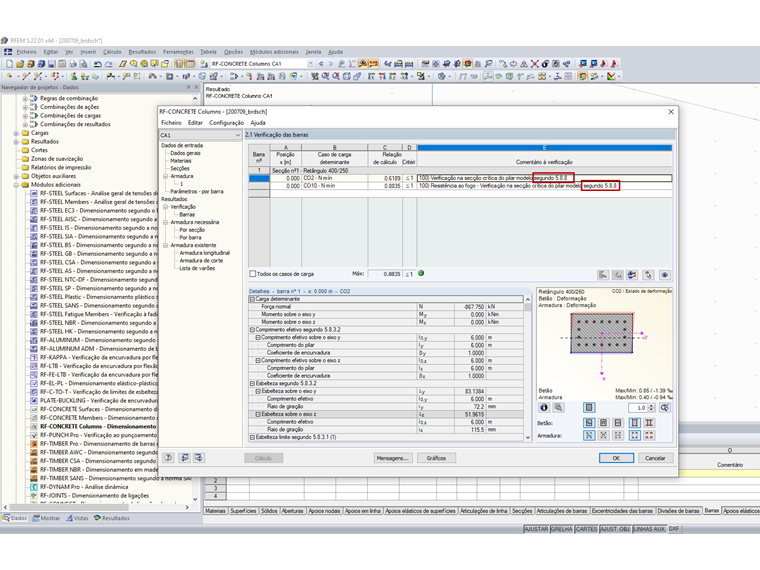Toggle fourth Betão outline option button
This screenshot has height=570, width=760.
[634, 423]
